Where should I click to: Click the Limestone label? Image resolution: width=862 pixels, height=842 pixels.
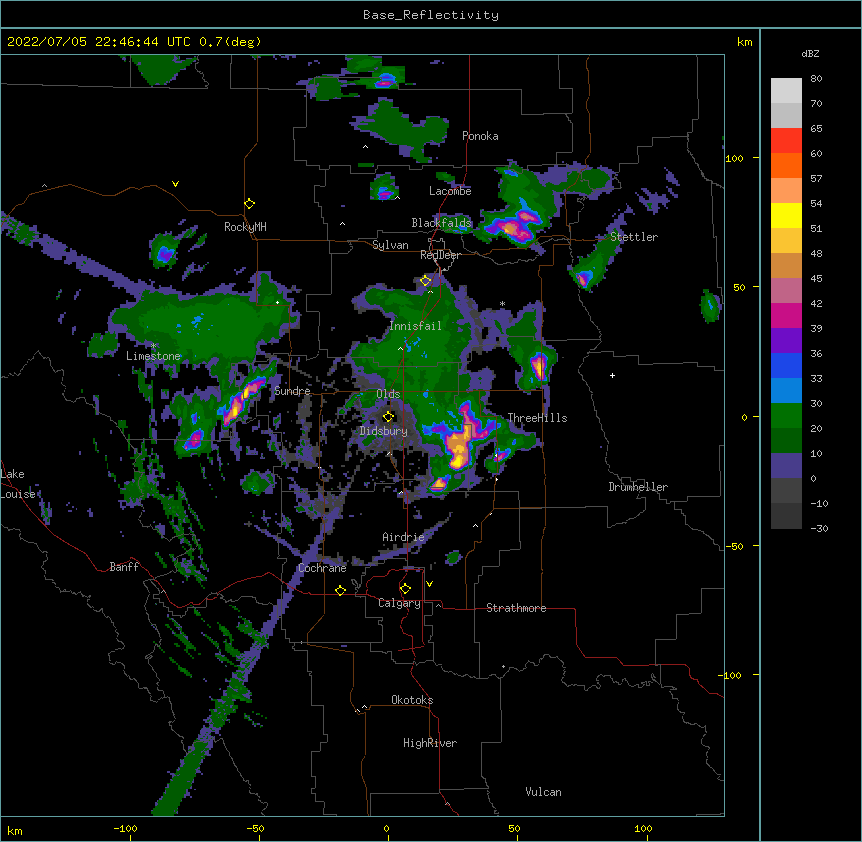153,356
